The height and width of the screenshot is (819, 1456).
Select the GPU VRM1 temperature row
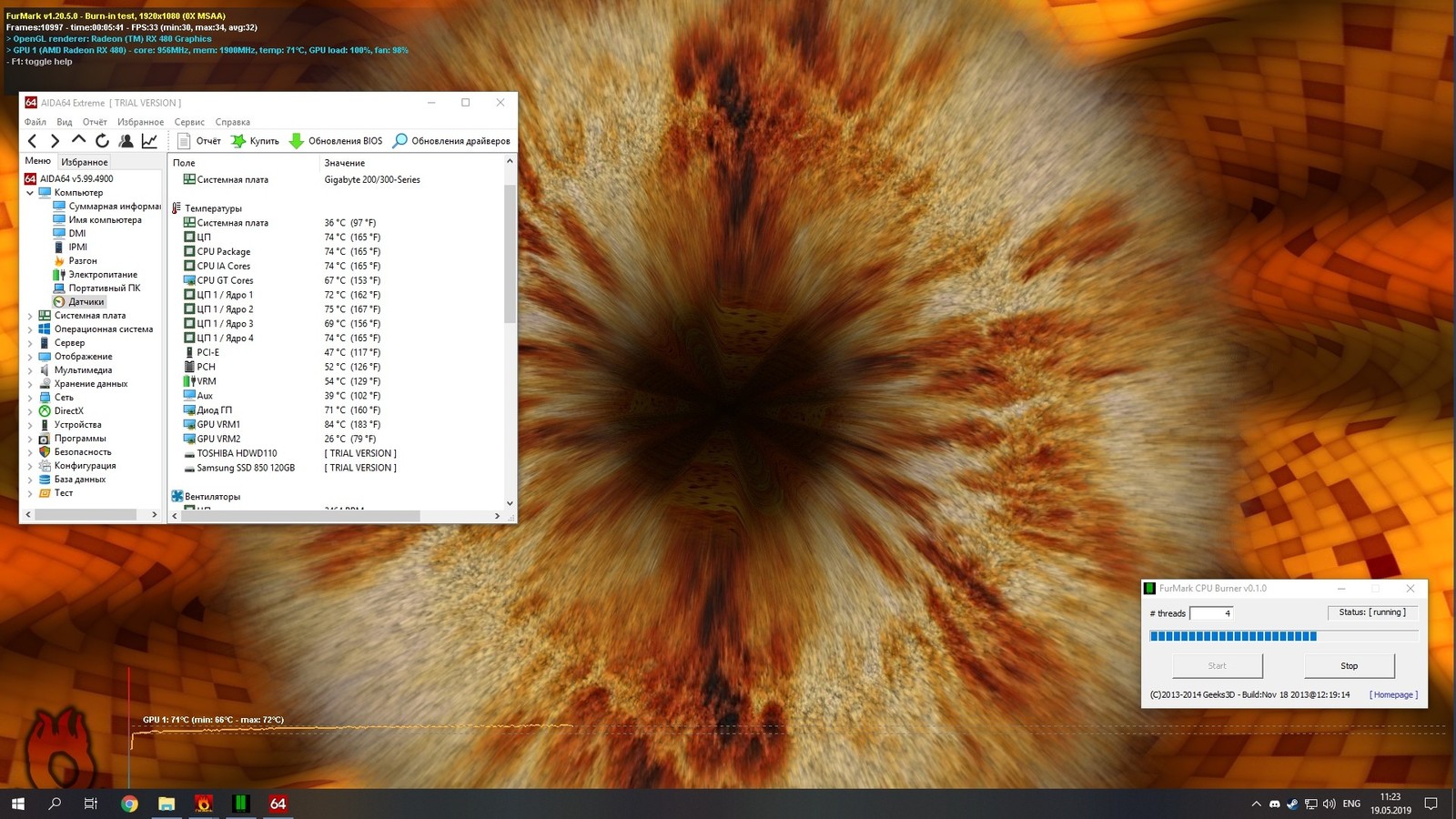pos(336,425)
